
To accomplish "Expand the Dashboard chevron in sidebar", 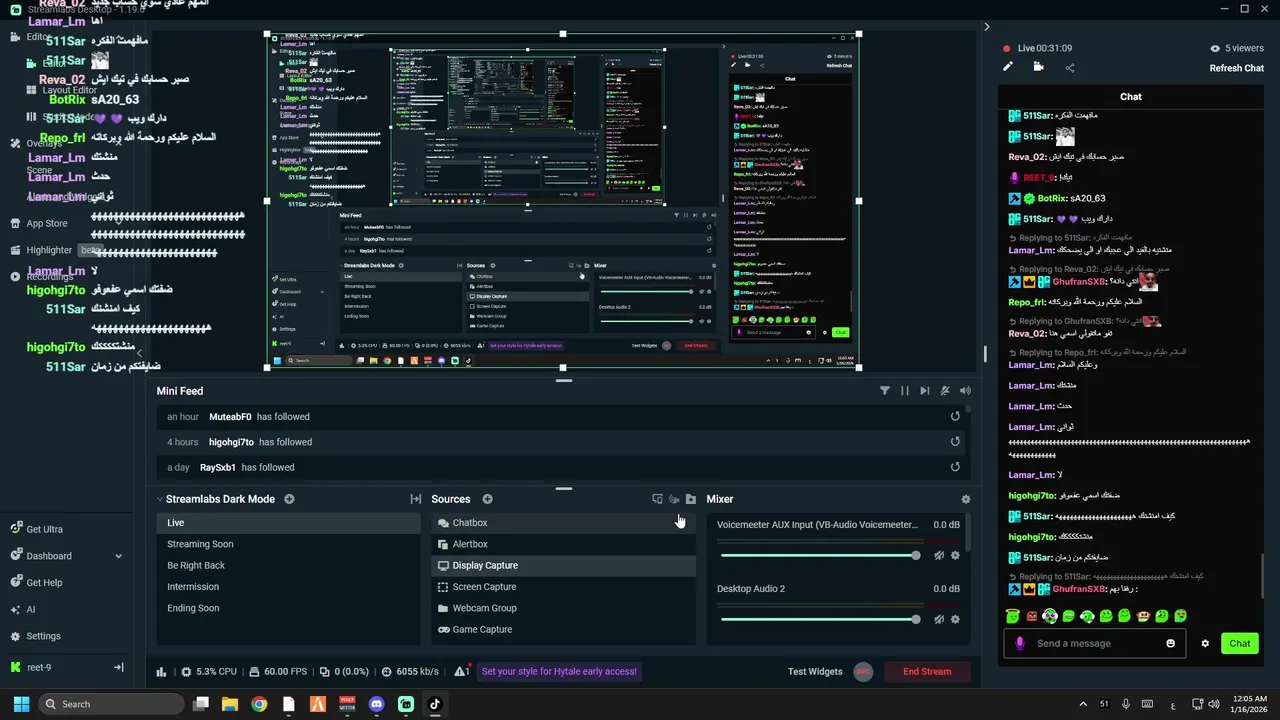I will click(118, 556).
